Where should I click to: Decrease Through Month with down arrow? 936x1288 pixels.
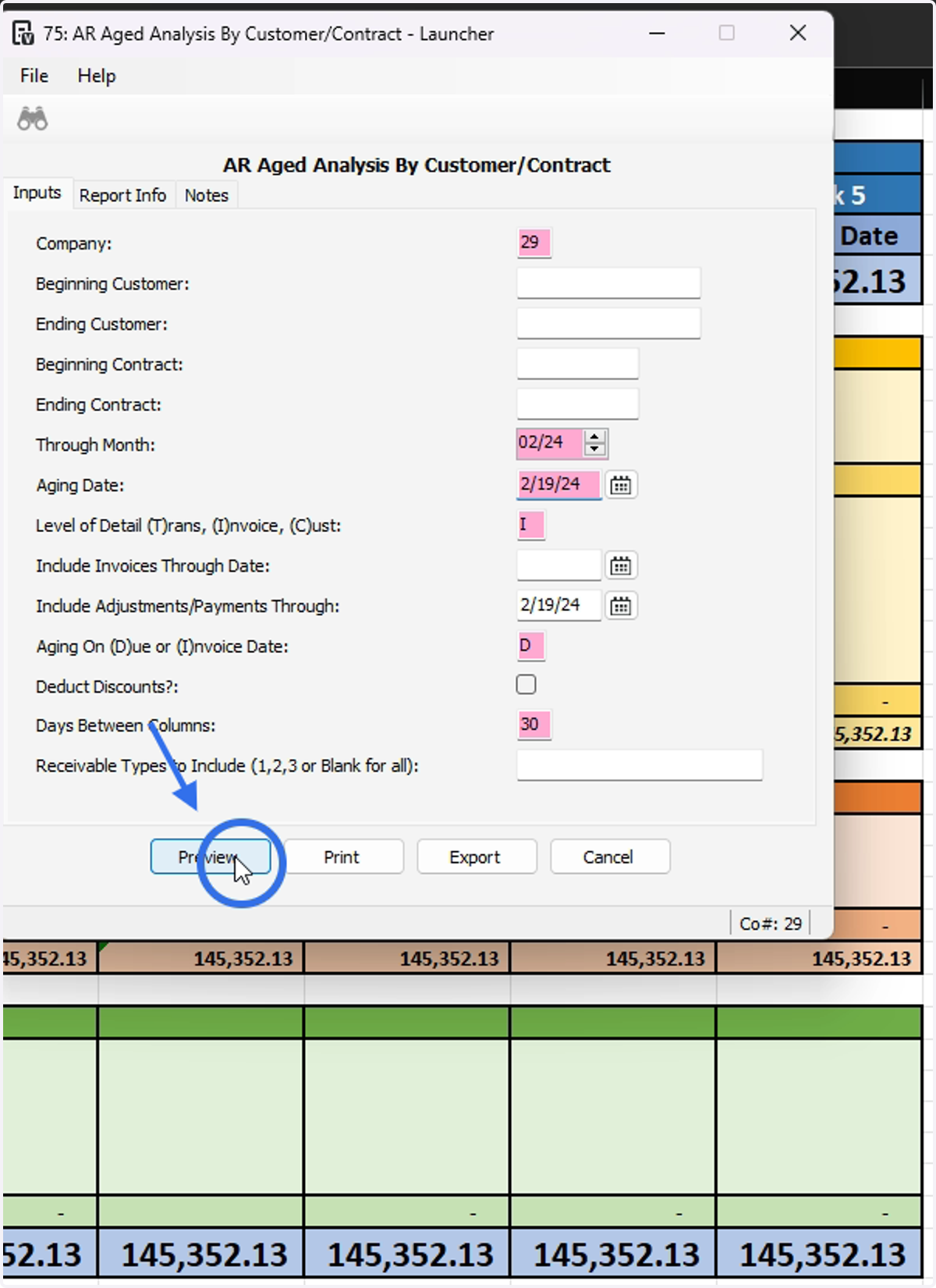click(x=595, y=449)
